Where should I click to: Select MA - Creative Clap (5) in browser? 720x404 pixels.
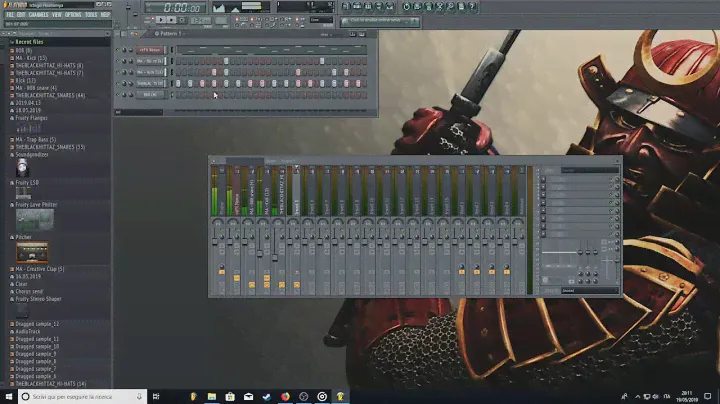[40, 269]
